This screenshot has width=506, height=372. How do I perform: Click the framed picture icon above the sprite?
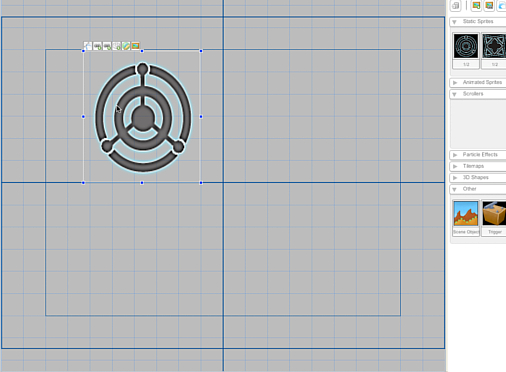click(x=135, y=46)
